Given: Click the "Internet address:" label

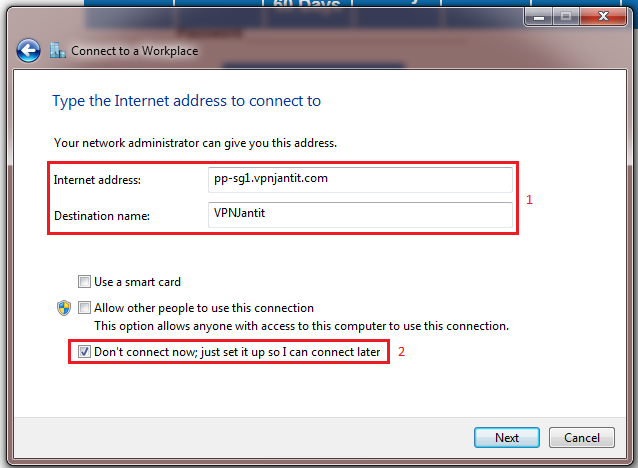Looking at the screenshot, I should point(97,180).
